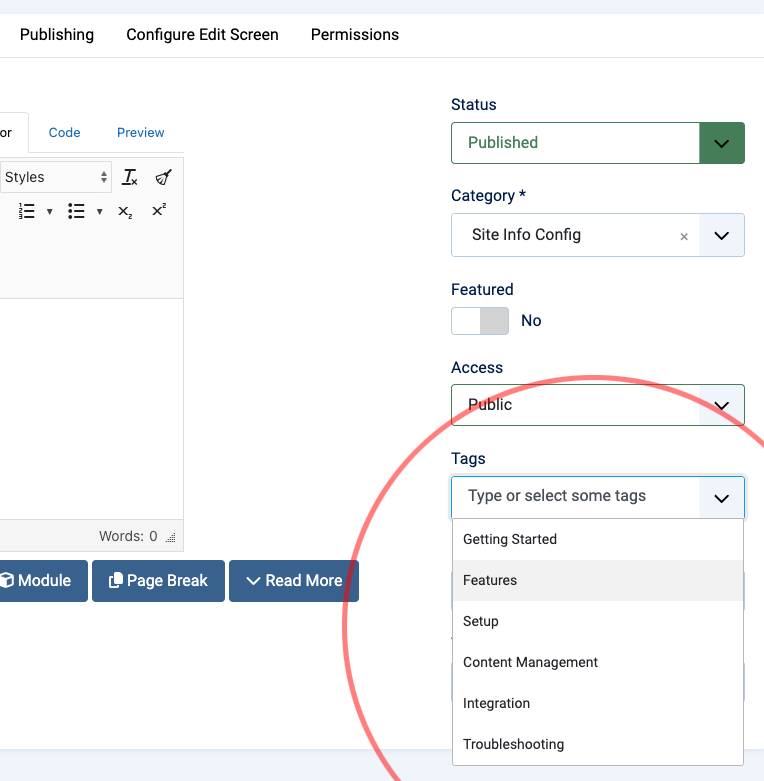This screenshot has width=764, height=781.
Task: Click the clear formatting icon
Action: click(129, 177)
